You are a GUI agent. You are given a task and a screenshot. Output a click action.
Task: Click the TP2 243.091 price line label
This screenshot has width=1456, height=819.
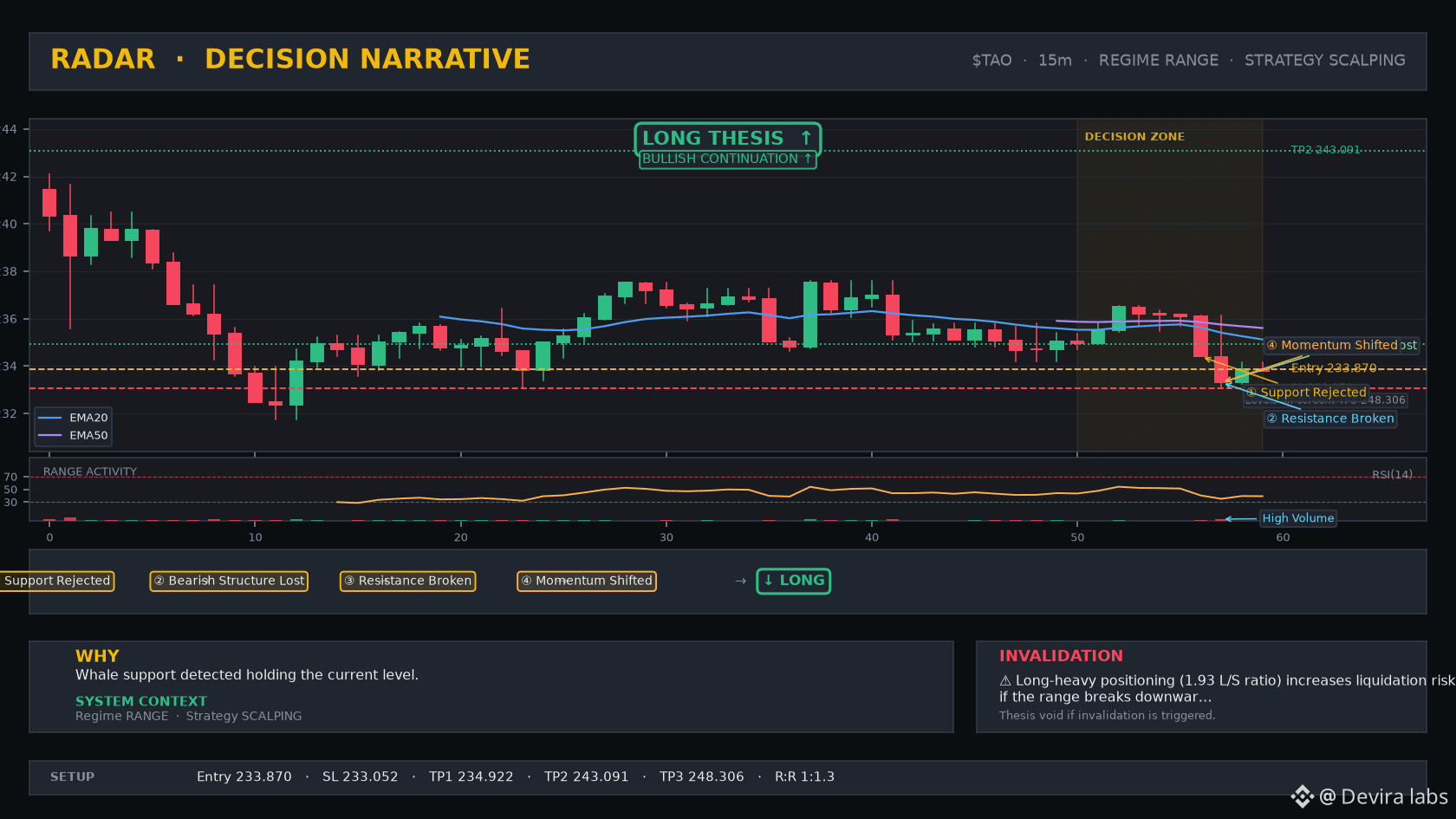(x=1325, y=150)
